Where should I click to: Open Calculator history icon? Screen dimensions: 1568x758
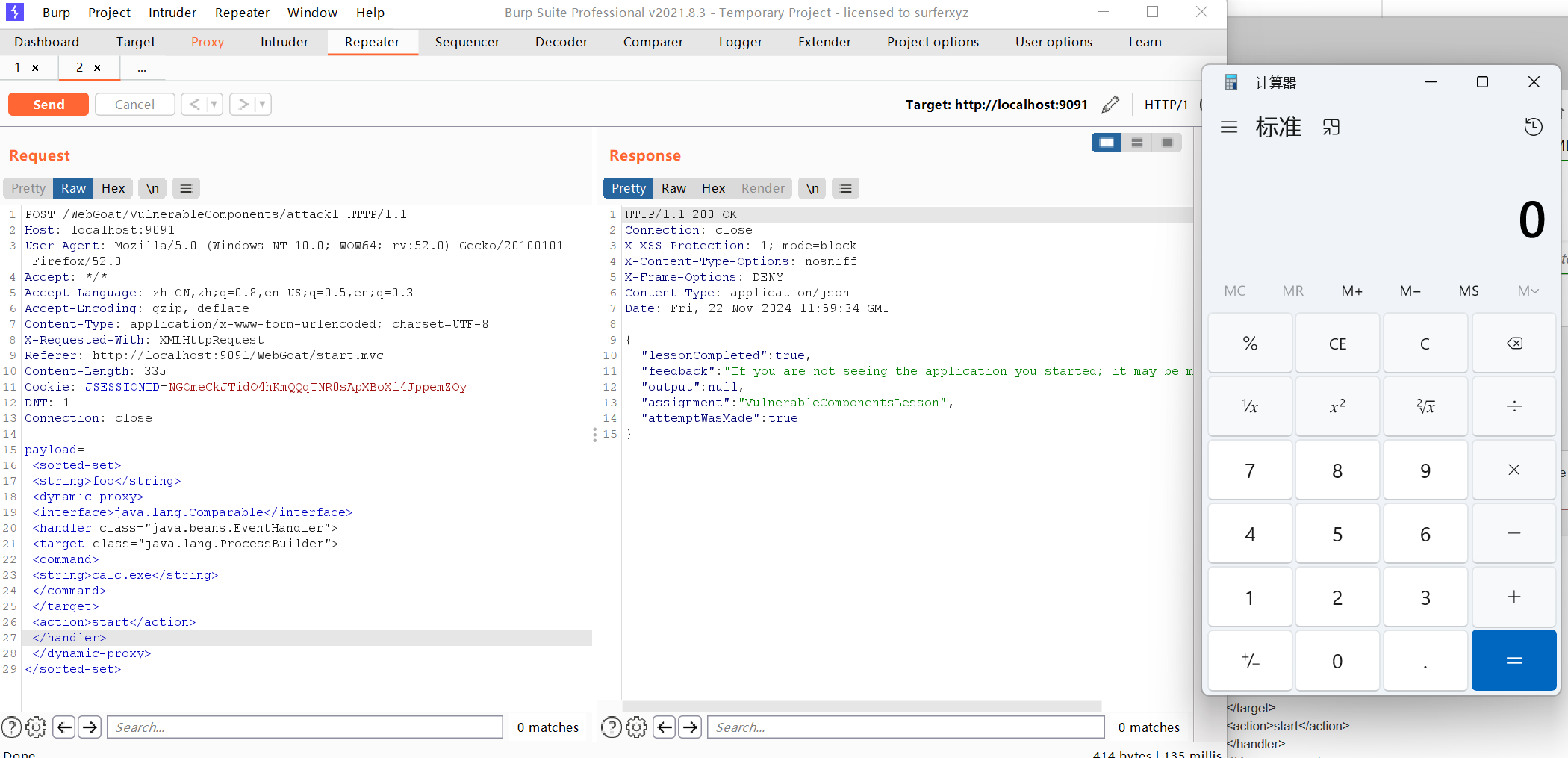click(1534, 127)
